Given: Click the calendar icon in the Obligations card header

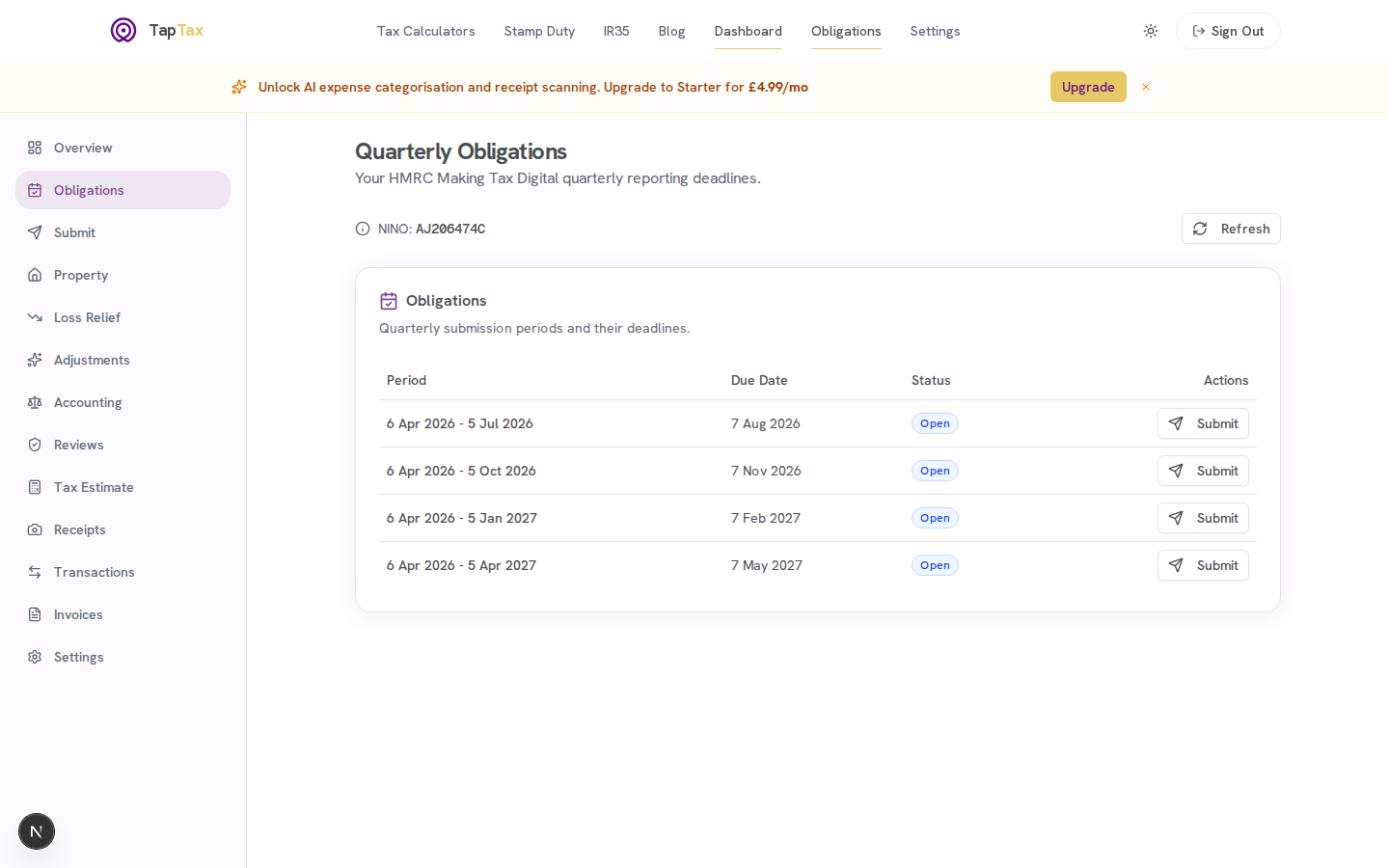Looking at the screenshot, I should click(389, 301).
